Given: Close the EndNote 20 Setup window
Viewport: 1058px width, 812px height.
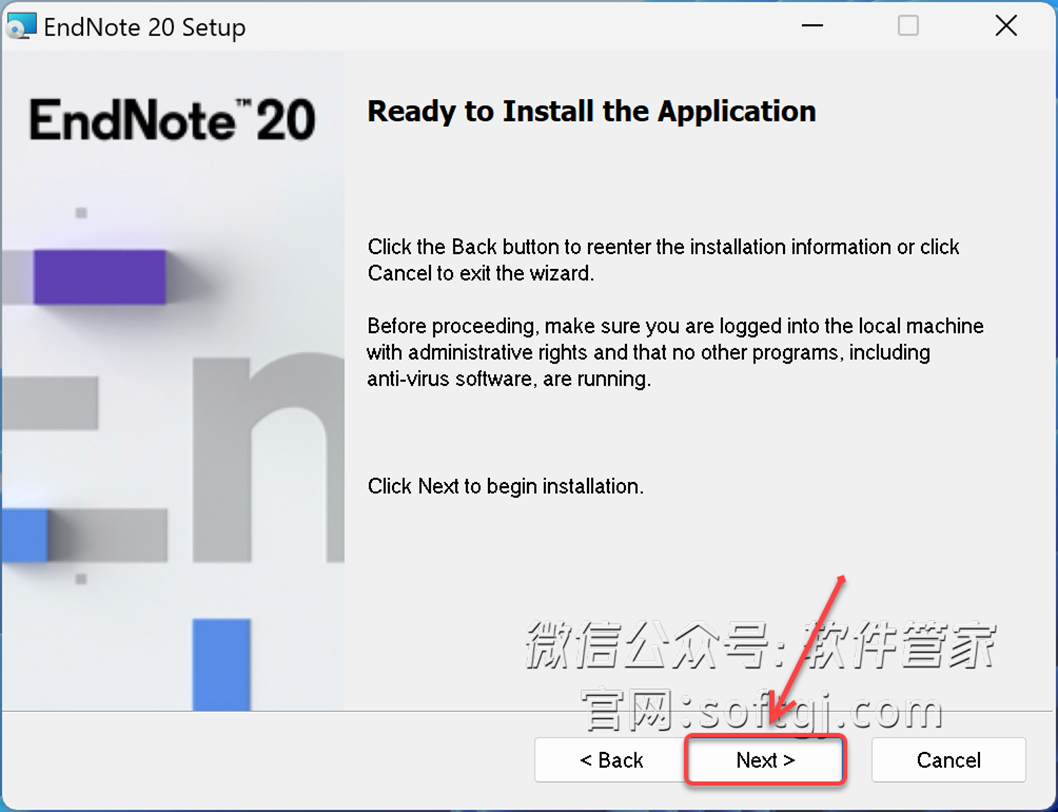Looking at the screenshot, I should pyautogui.click(x=1006, y=26).
